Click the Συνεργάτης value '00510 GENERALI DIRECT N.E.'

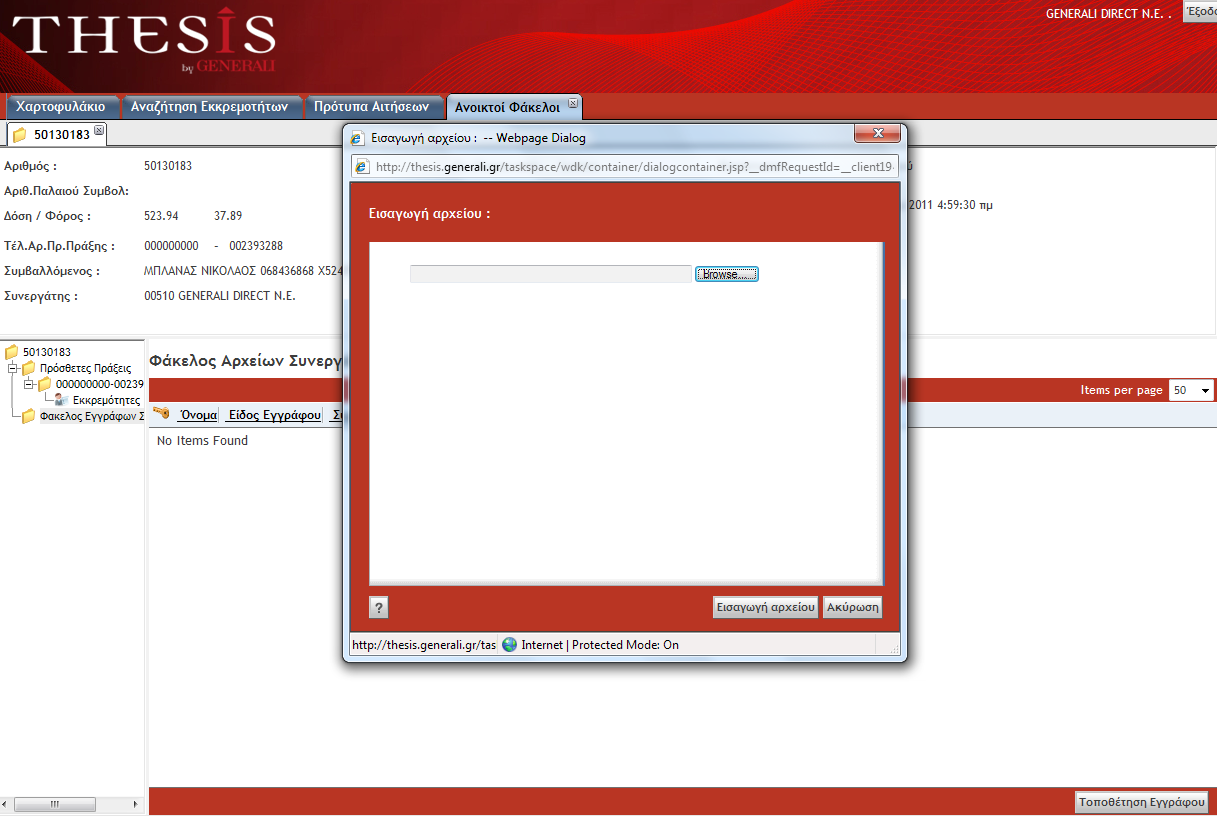(x=220, y=296)
